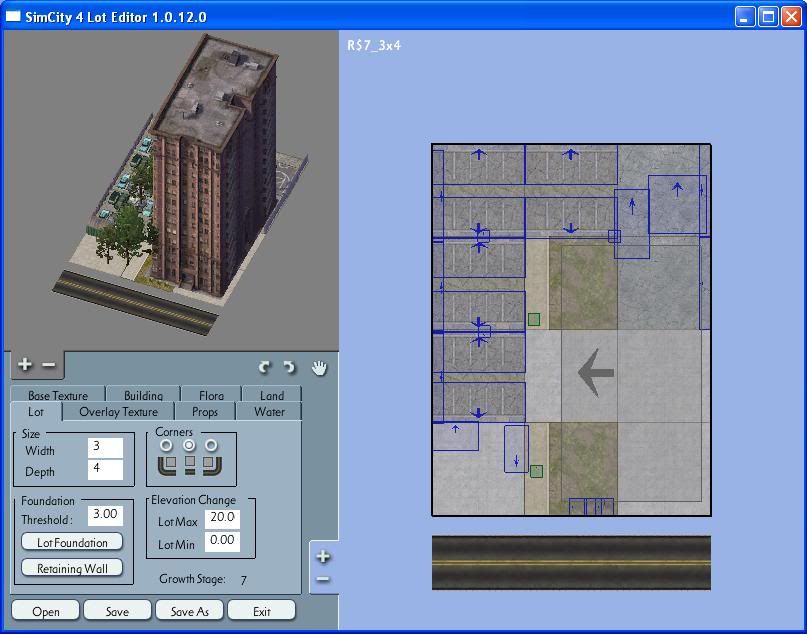Open the Props tab
The width and height of the screenshot is (807, 634).
(x=205, y=412)
